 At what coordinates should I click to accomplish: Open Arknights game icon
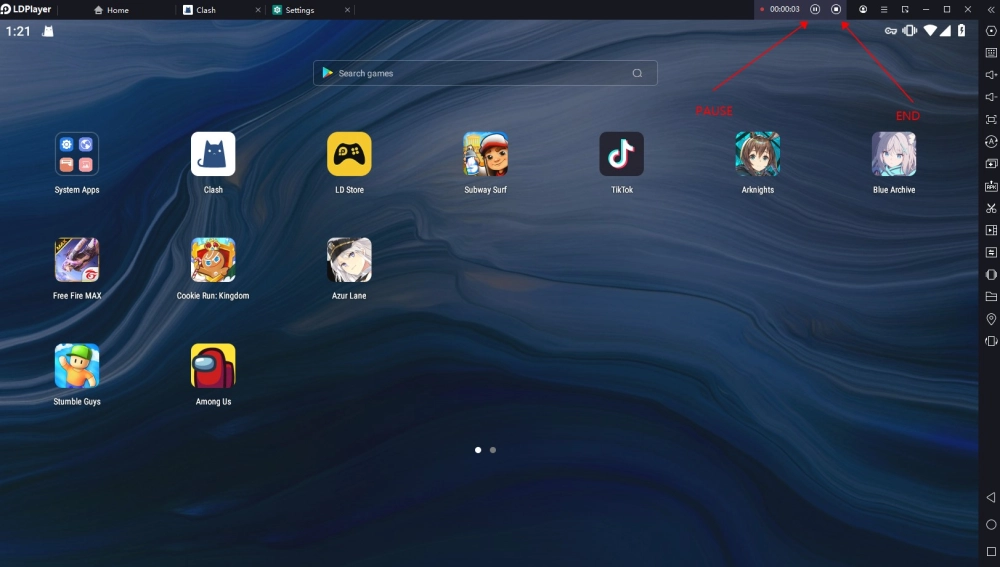(x=758, y=154)
